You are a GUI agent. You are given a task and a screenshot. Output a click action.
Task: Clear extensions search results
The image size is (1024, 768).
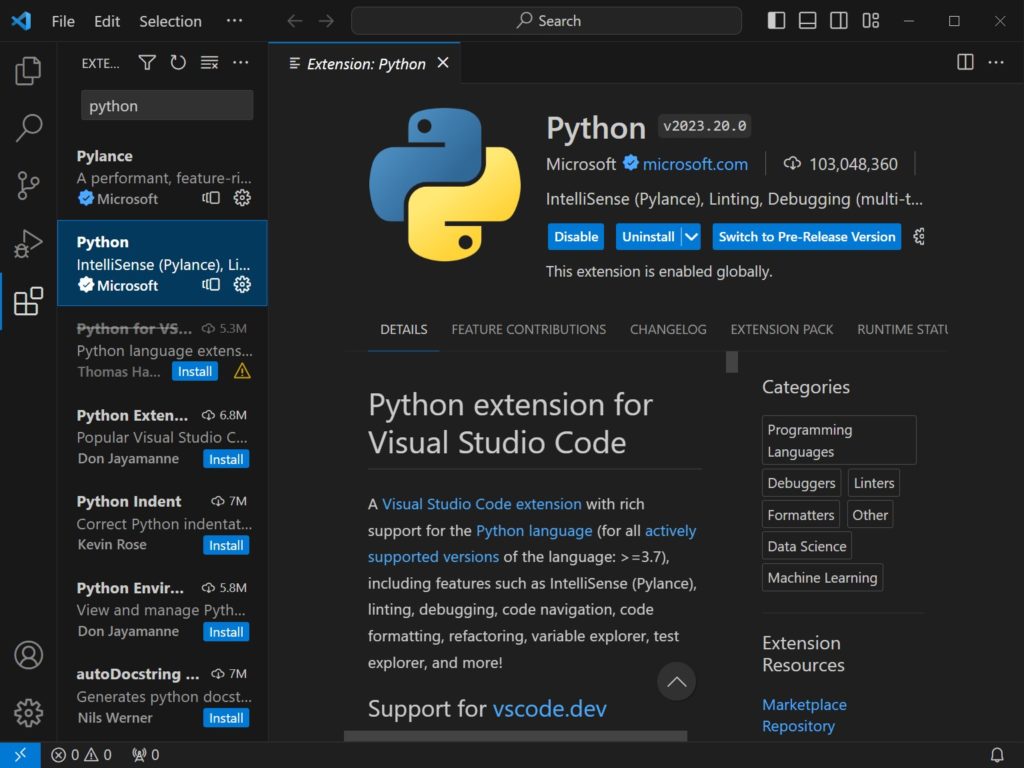210,63
